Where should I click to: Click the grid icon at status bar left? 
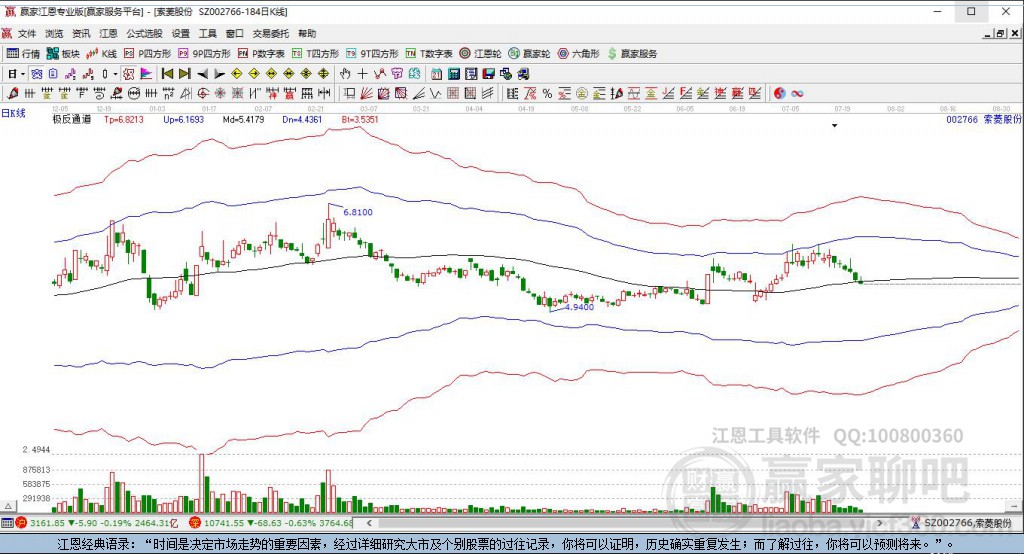(7, 523)
